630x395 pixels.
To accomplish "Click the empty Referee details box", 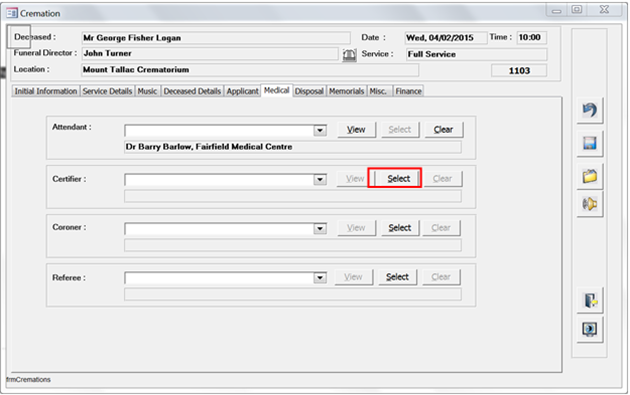I will [x=293, y=294].
